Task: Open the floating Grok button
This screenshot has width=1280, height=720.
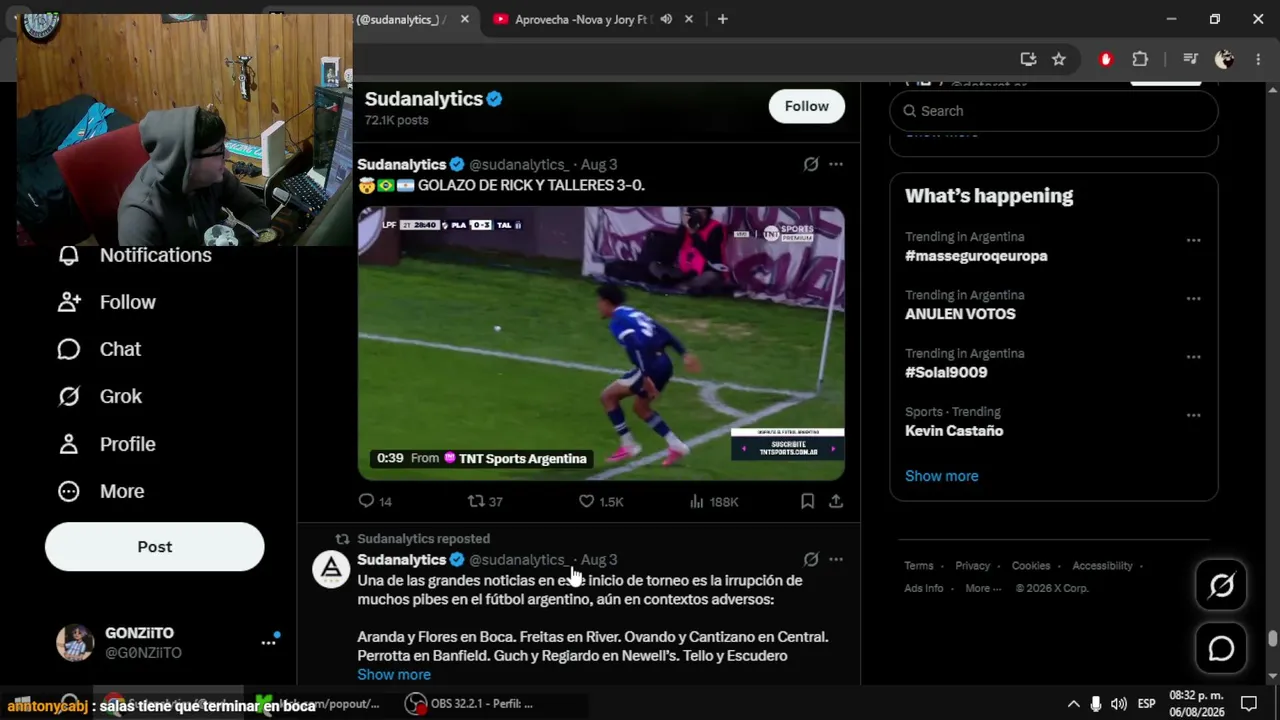Action: click(1221, 585)
